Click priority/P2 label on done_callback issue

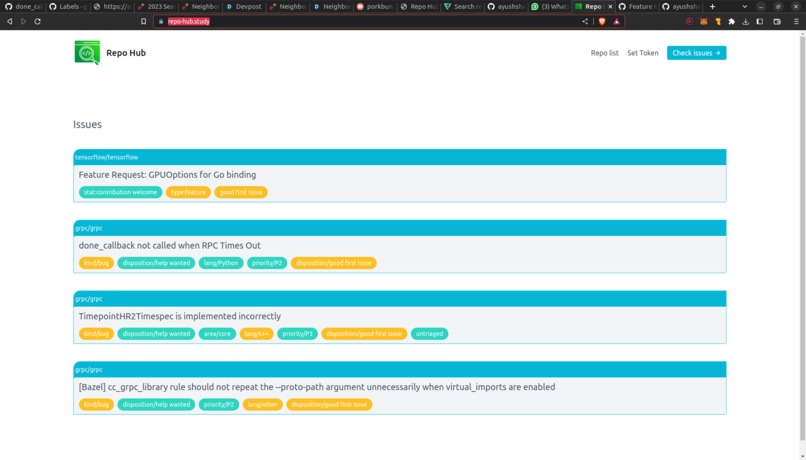coord(267,263)
